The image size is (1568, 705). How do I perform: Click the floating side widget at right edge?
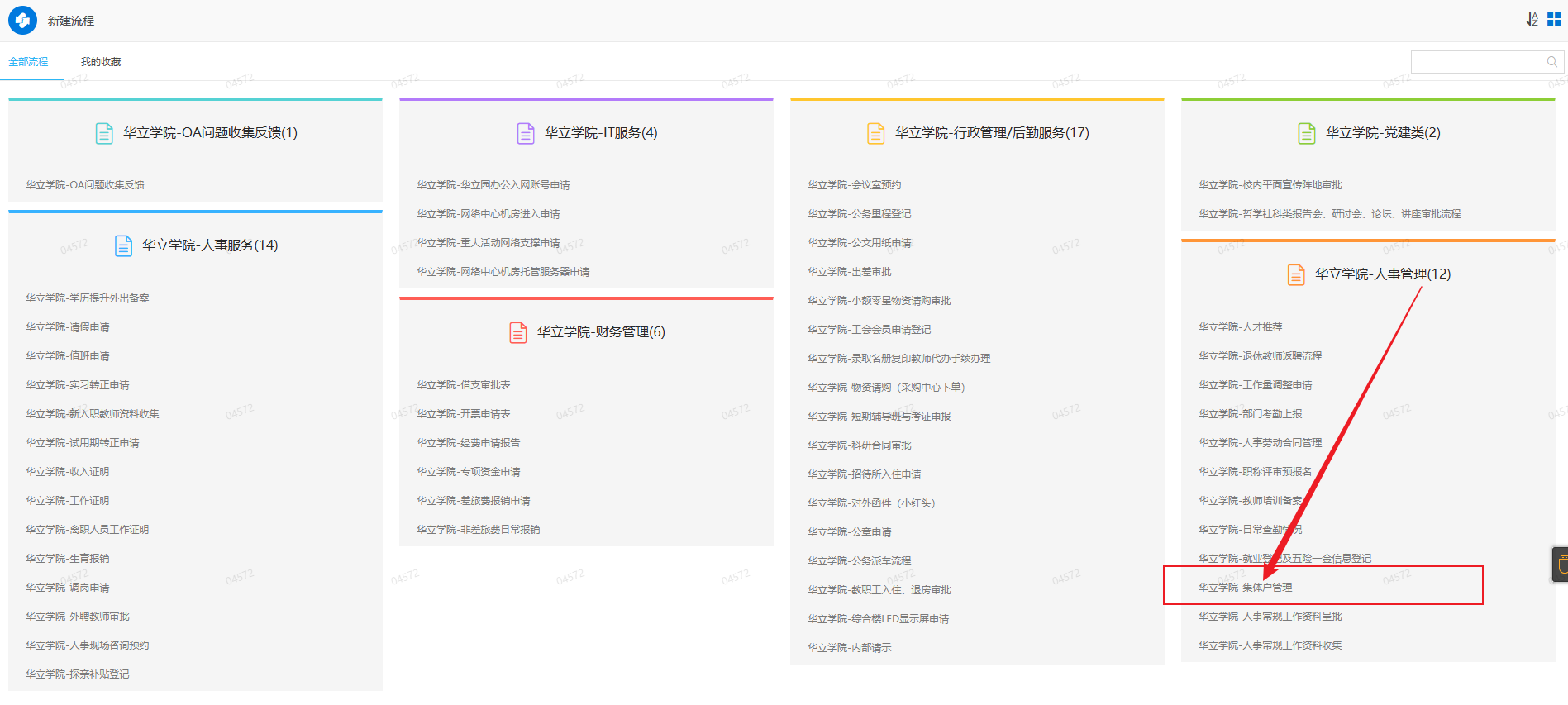click(x=1560, y=564)
